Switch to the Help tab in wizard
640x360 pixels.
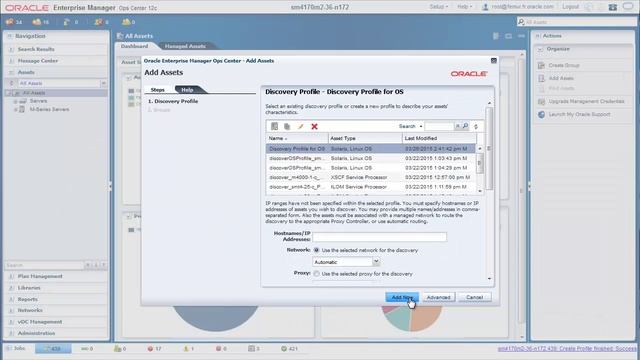click(187, 89)
